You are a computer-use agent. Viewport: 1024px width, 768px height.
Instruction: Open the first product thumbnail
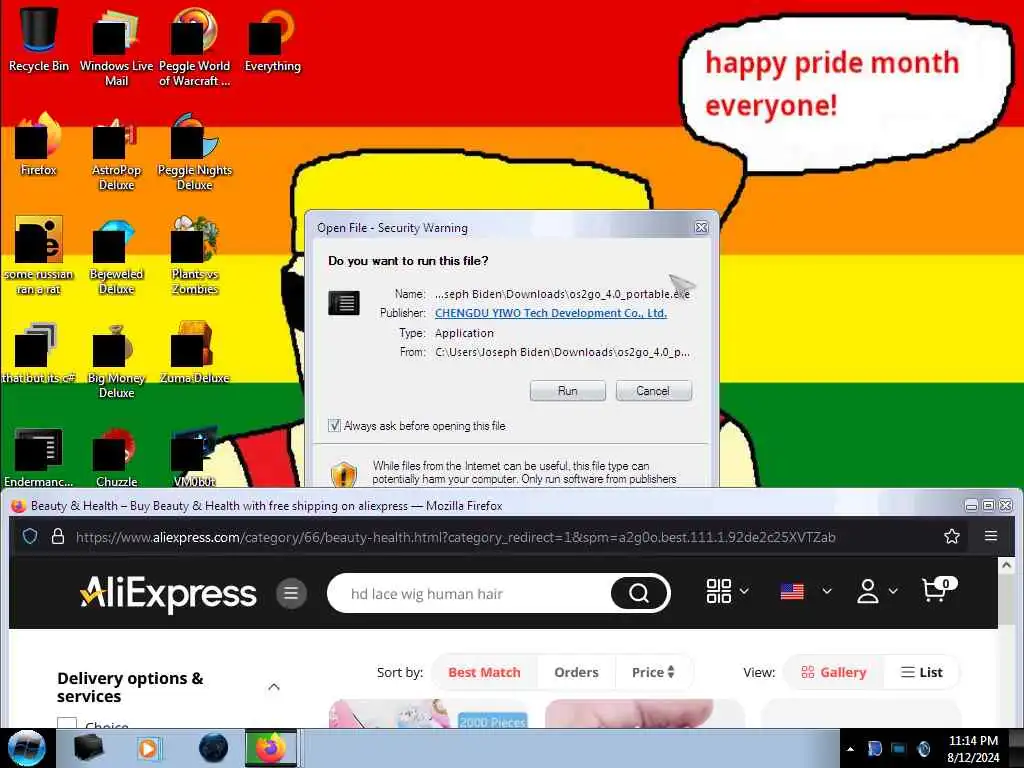click(x=428, y=714)
